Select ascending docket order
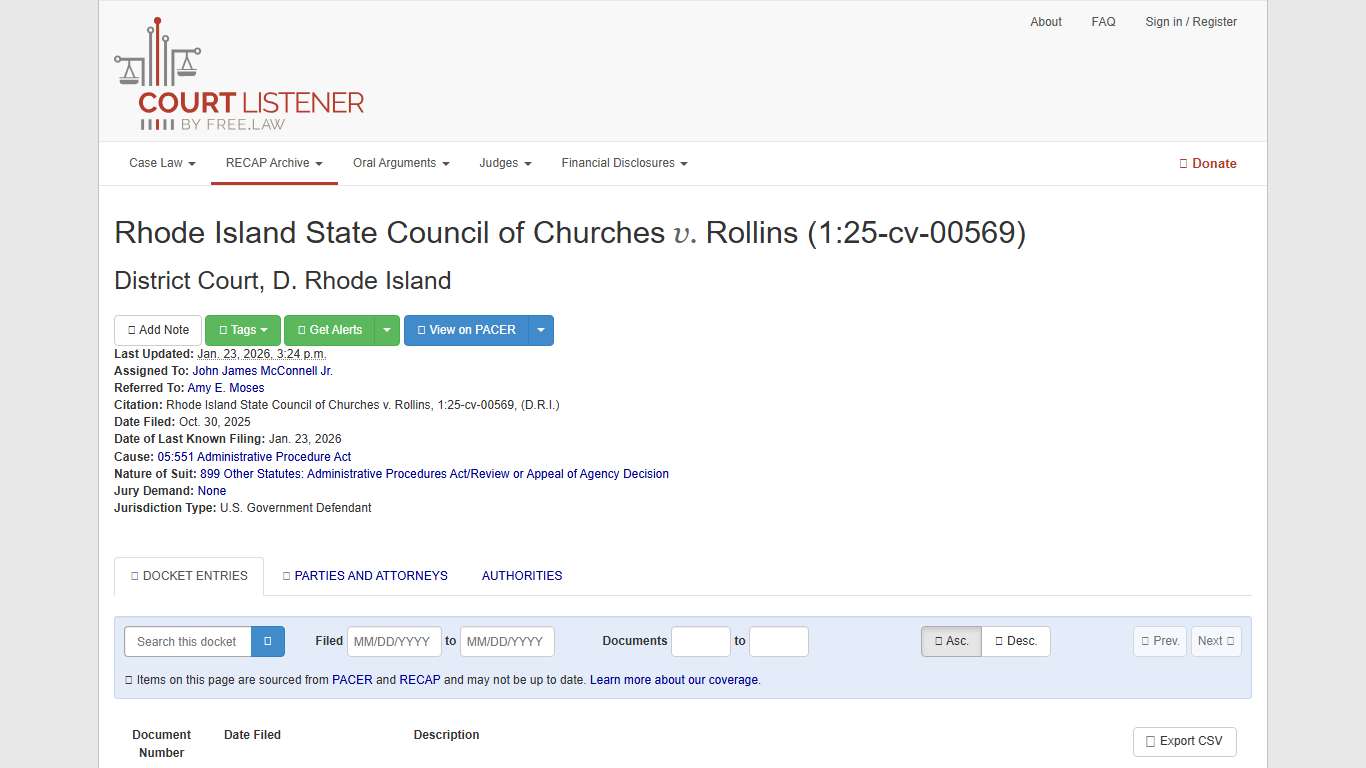The height and width of the screenshot is (768, 1366). click(x=950, y=641)
